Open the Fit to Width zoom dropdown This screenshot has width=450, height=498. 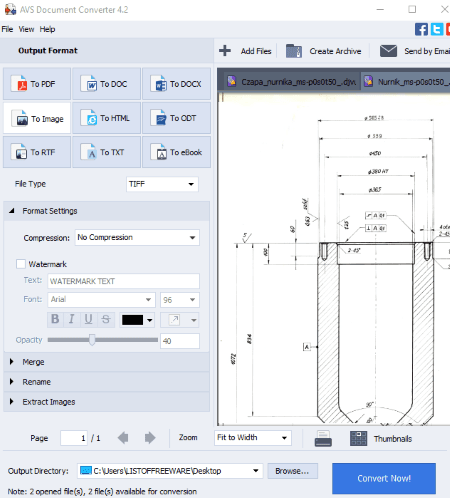tap(253, 438)
